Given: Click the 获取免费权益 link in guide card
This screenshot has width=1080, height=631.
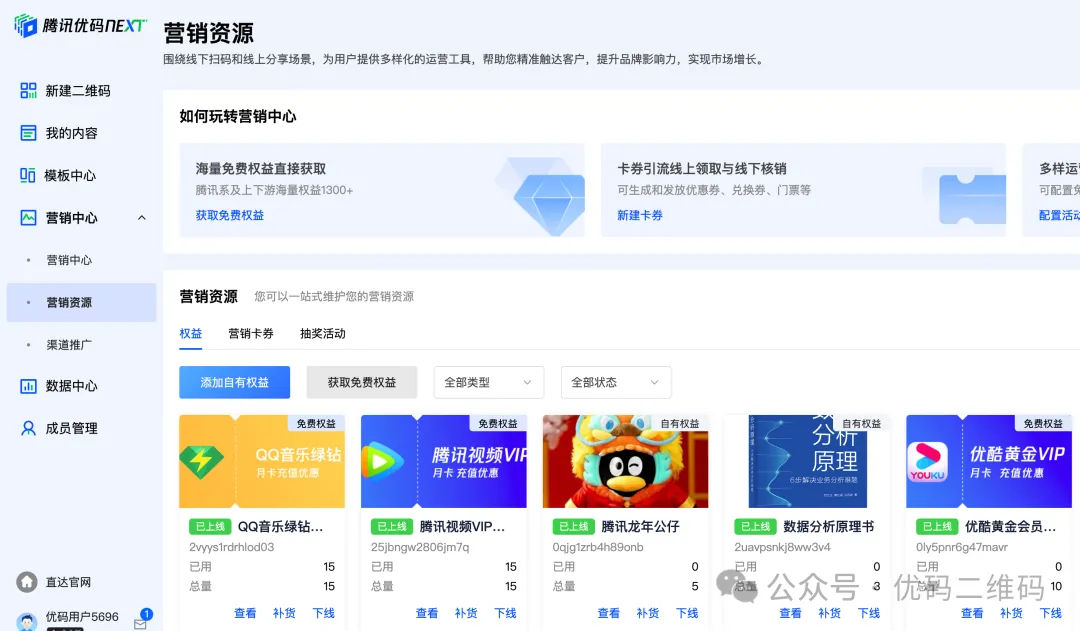Looking at the screenshot, I should pos(229,215).
